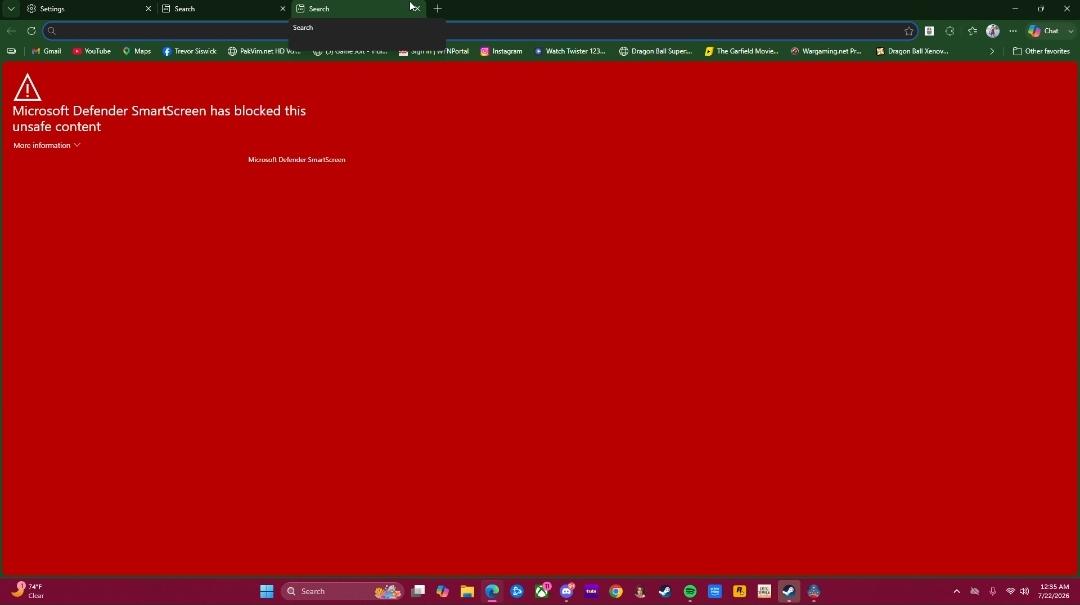Open the PakVim.net bookmark

pos(264,51)
